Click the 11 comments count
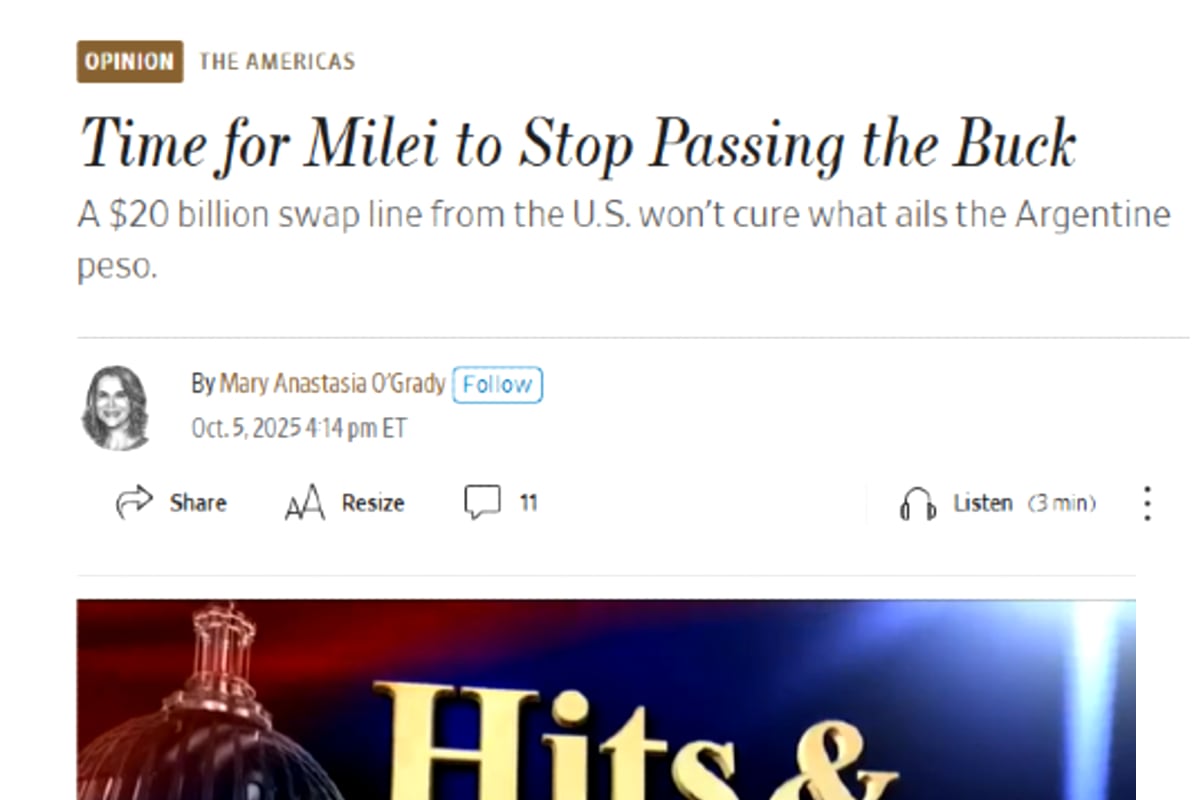The image size is (1200, 800). (528, 503)
